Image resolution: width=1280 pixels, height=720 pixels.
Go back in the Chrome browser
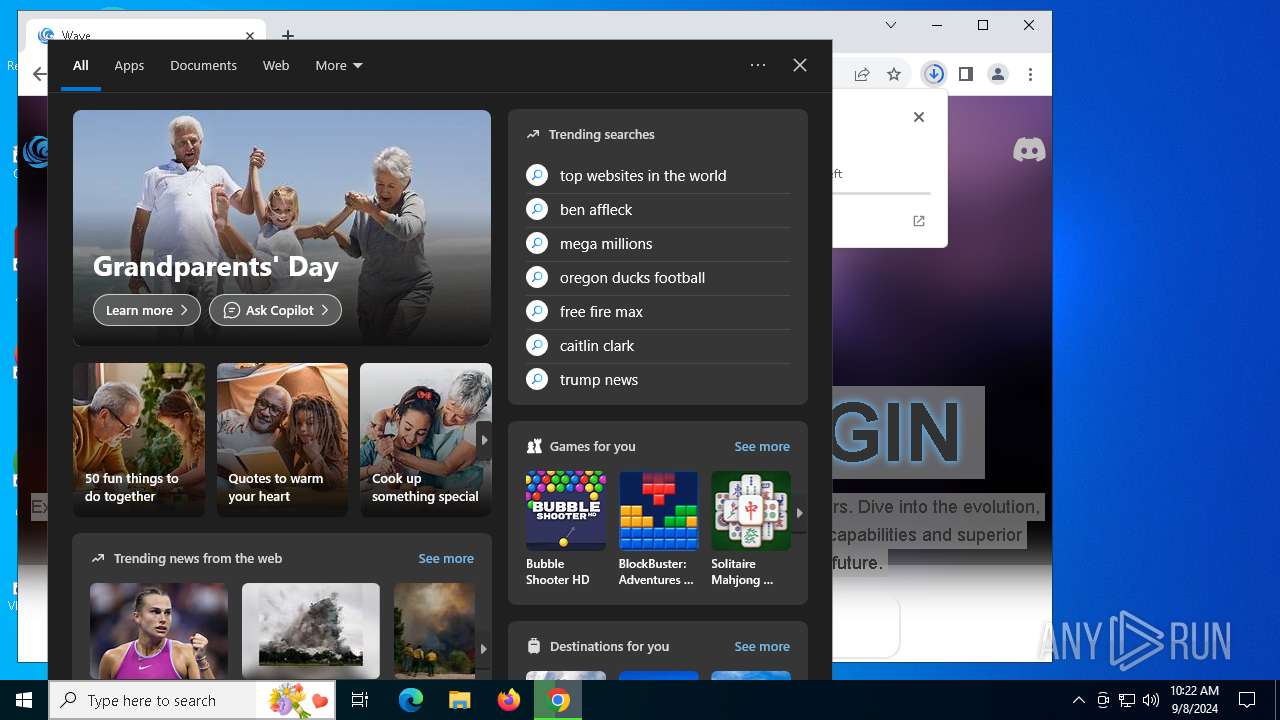39,74
